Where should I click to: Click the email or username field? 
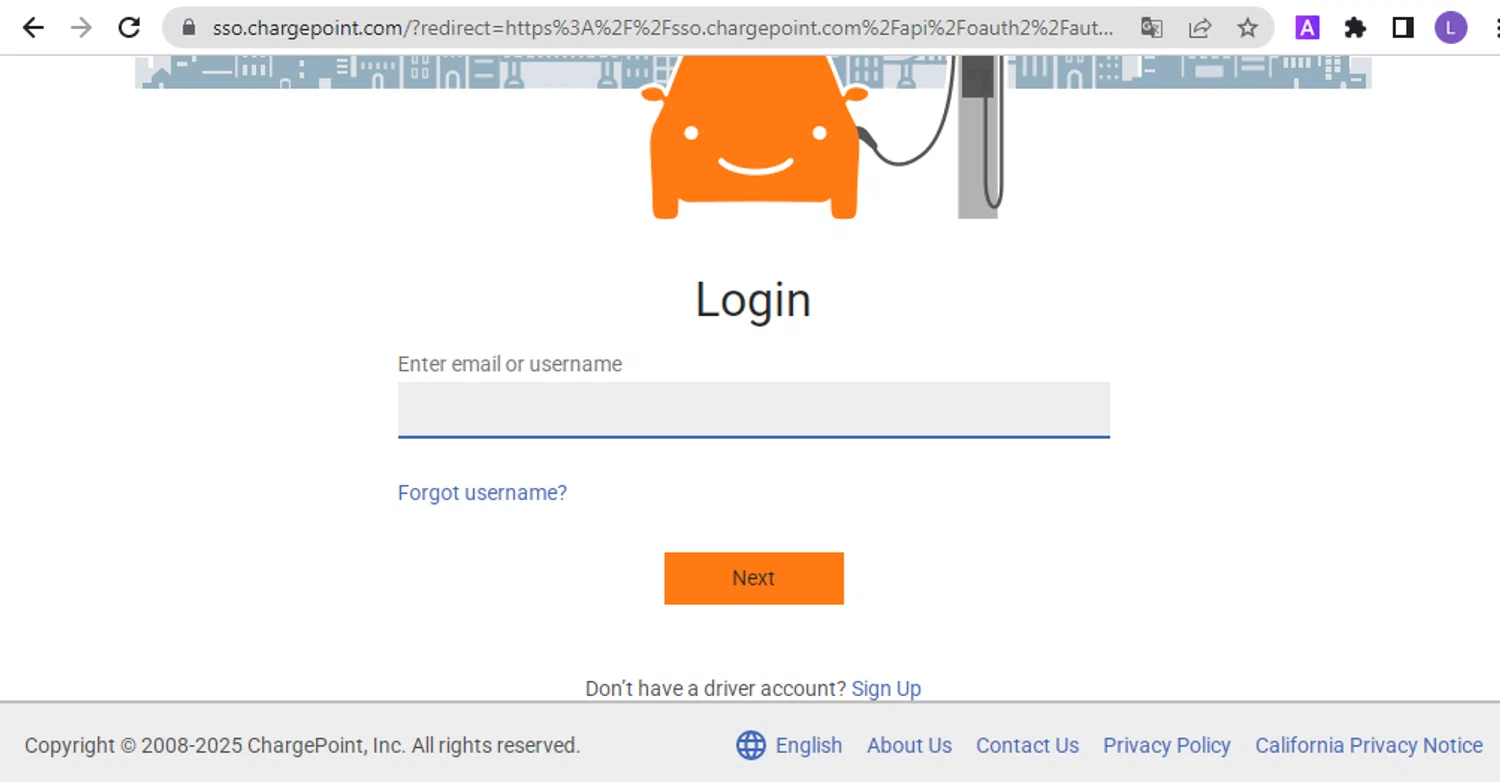pyautogui.click(x=754, y=410)
